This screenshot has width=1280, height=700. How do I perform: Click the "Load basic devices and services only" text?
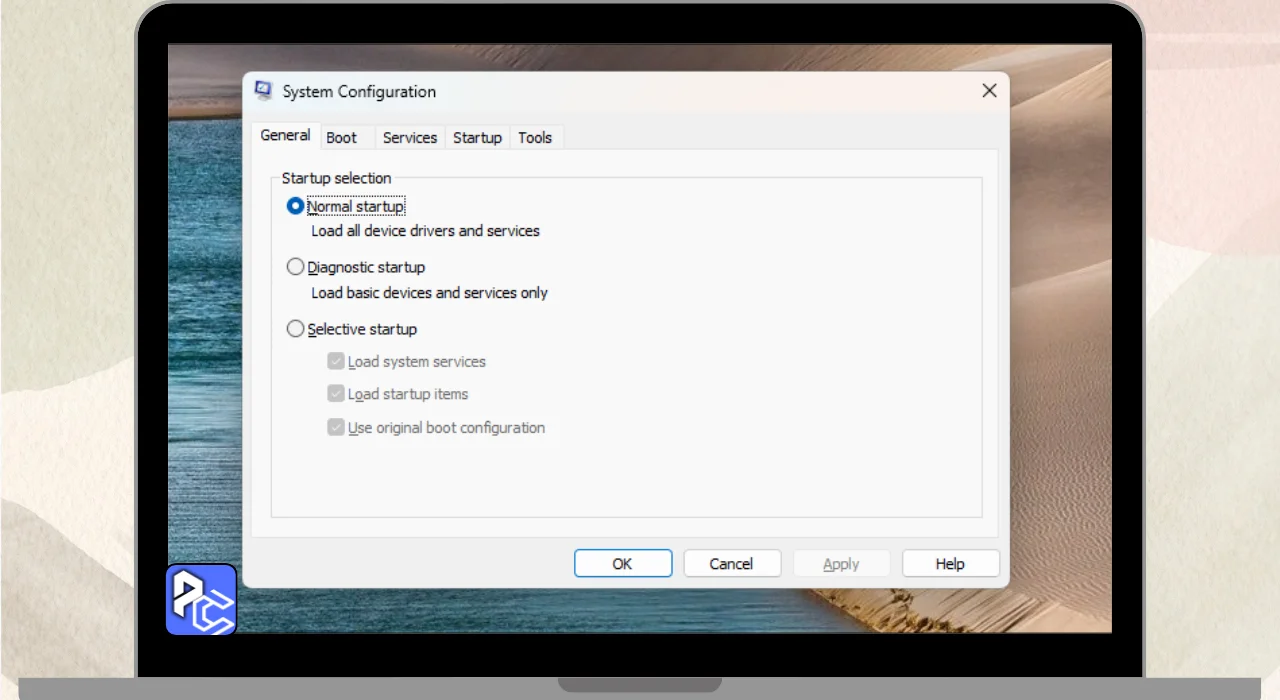coord(429,293)
